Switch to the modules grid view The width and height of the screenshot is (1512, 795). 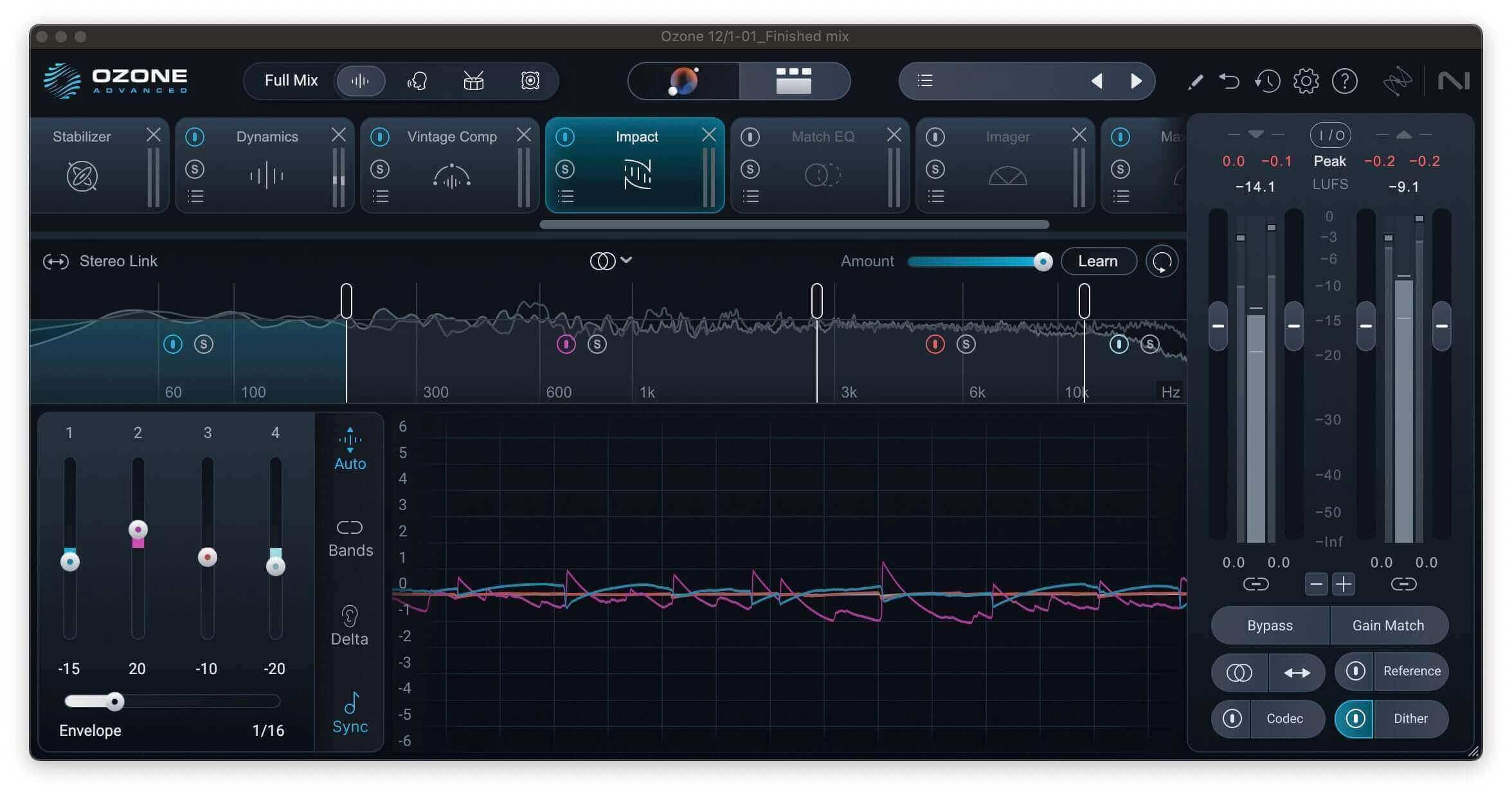794,81
